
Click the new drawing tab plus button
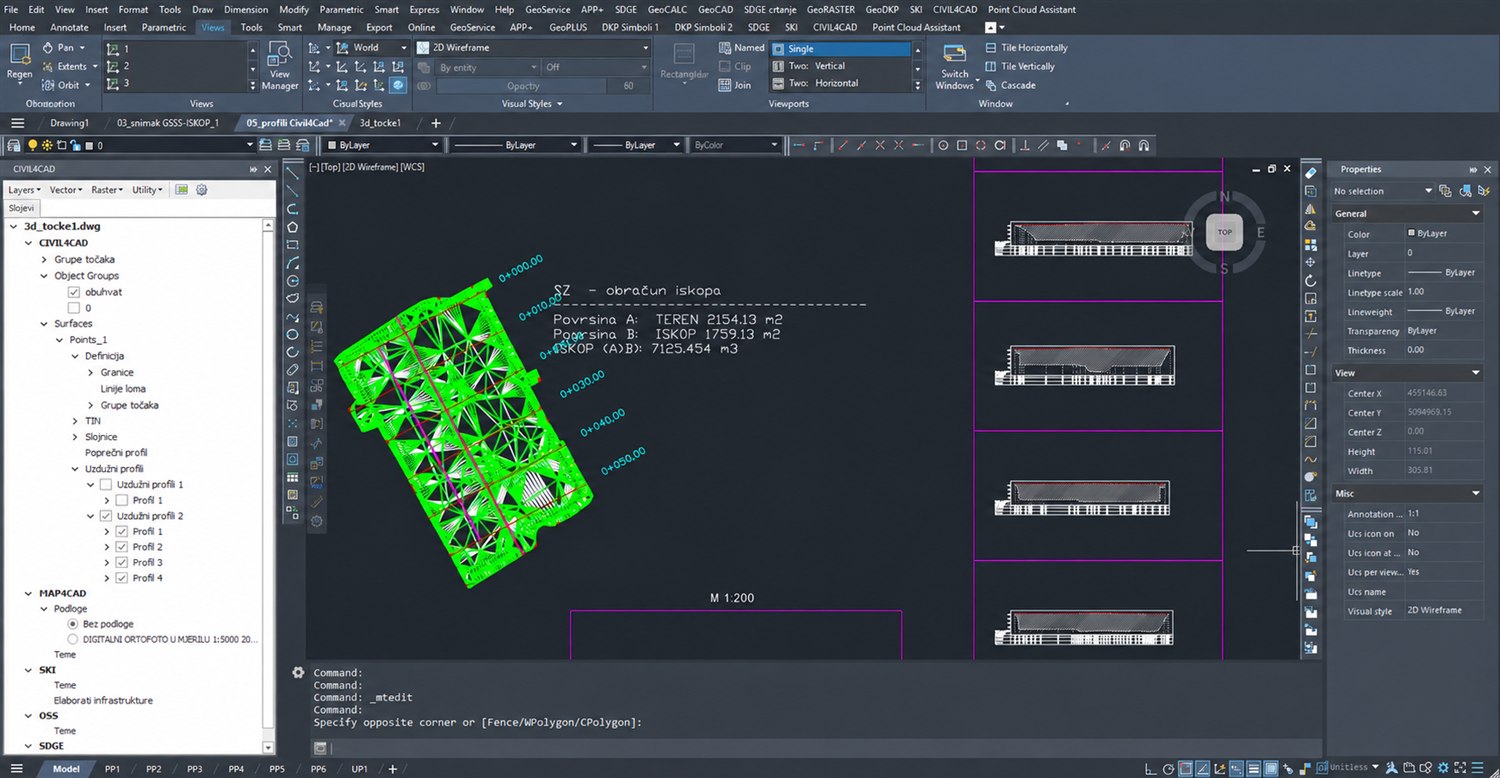click(x=435, y=123)
